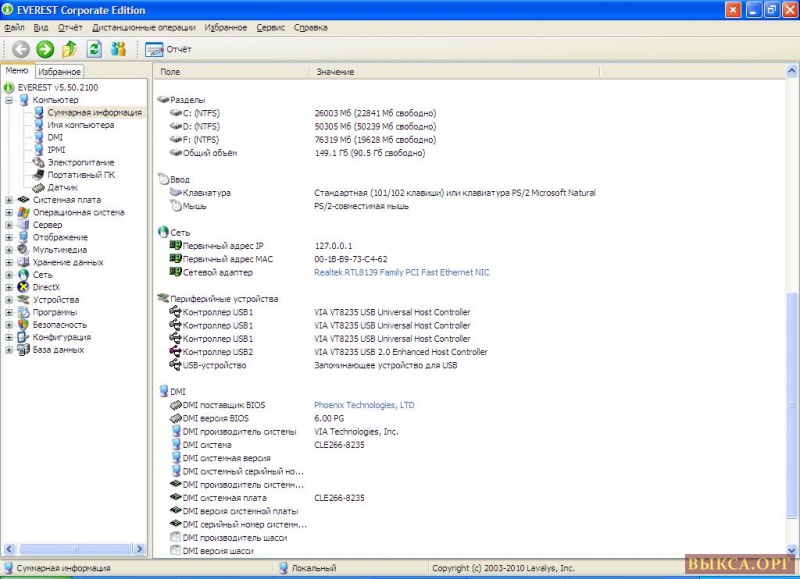The image size is (800, 579).
Task: Collapse the Компьютер tree node
Action: 9,100
